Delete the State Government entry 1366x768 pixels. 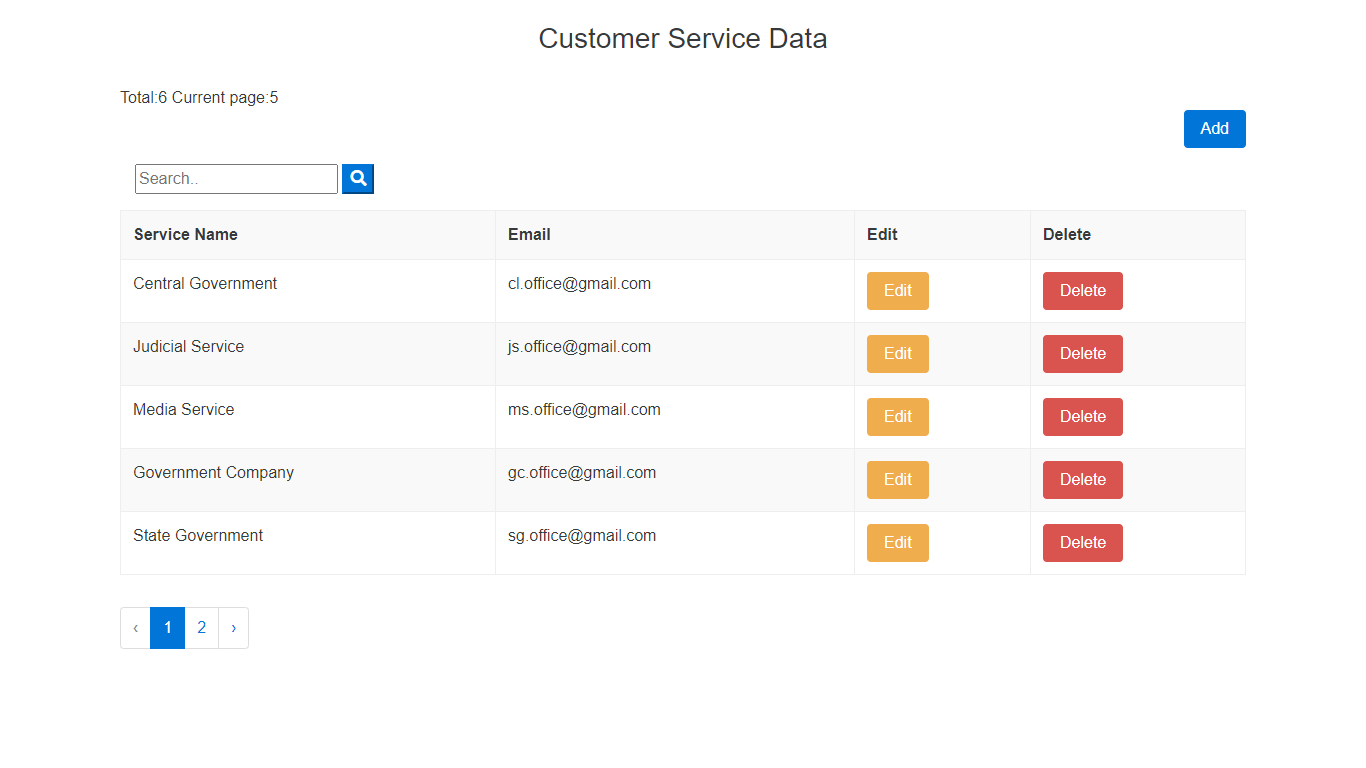pos(1082,543)
